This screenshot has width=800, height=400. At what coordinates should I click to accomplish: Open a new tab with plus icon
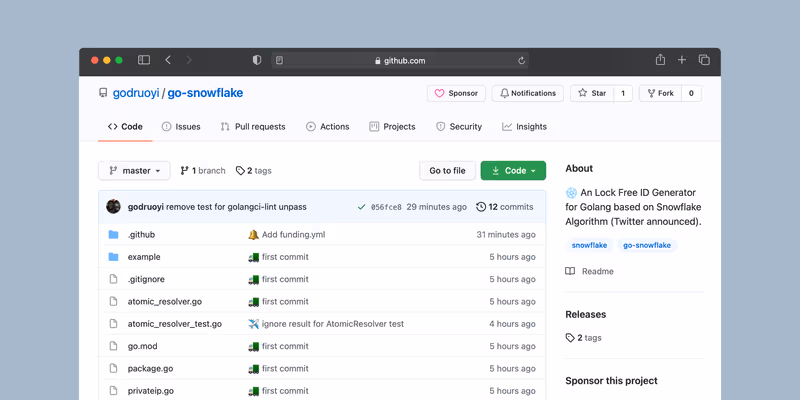[682, 60]
